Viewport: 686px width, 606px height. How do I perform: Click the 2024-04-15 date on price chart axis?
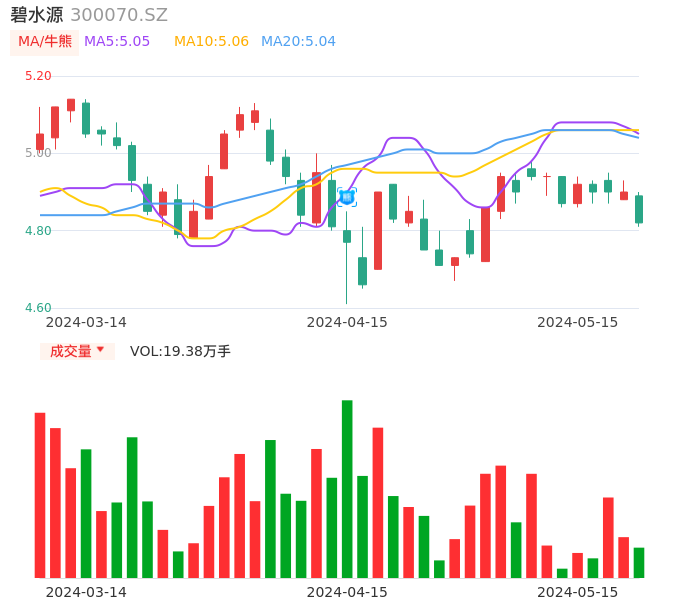pyautogui.click(x=347, y=322)
